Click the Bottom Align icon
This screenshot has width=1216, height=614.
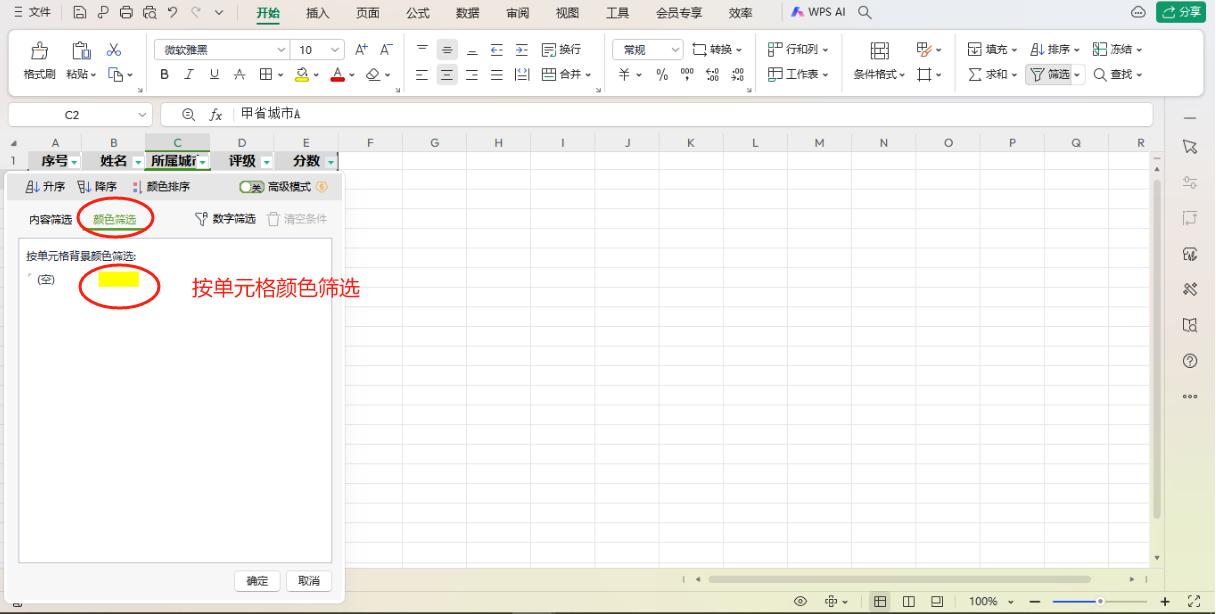click(473, 50)
